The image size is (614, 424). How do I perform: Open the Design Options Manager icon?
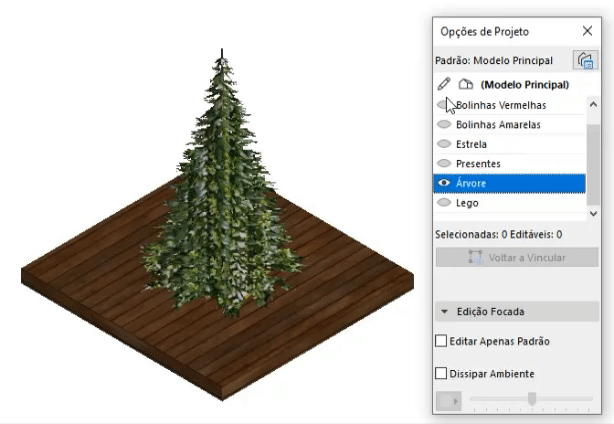pyautogui.click(x=585, y=60)
